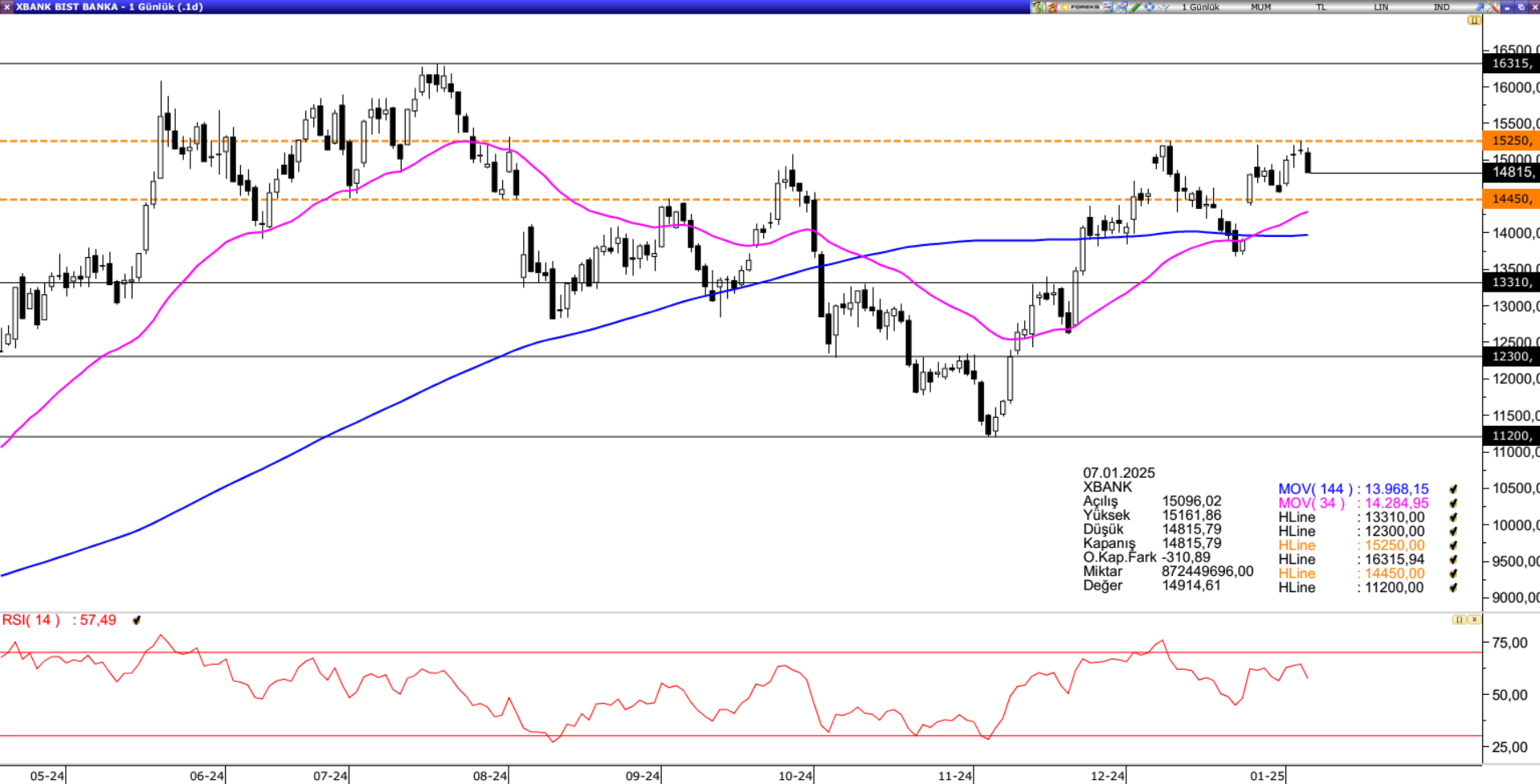
Task: Toggle the HLine 13310,00 checkmark
Action: (1453, 517)
